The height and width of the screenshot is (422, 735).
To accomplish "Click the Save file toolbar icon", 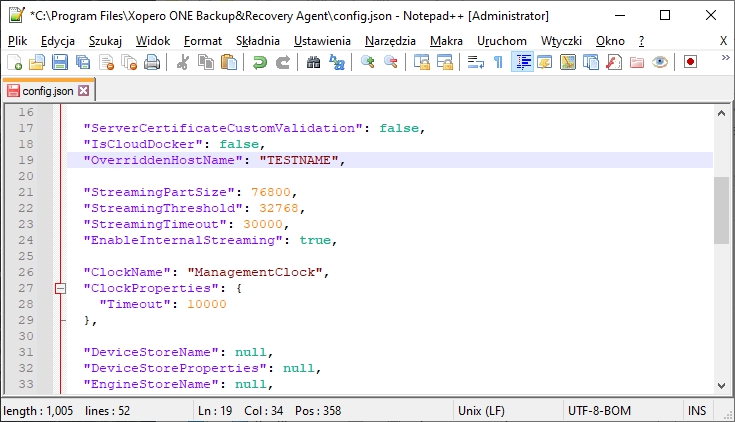I will [x=59, y=62].
